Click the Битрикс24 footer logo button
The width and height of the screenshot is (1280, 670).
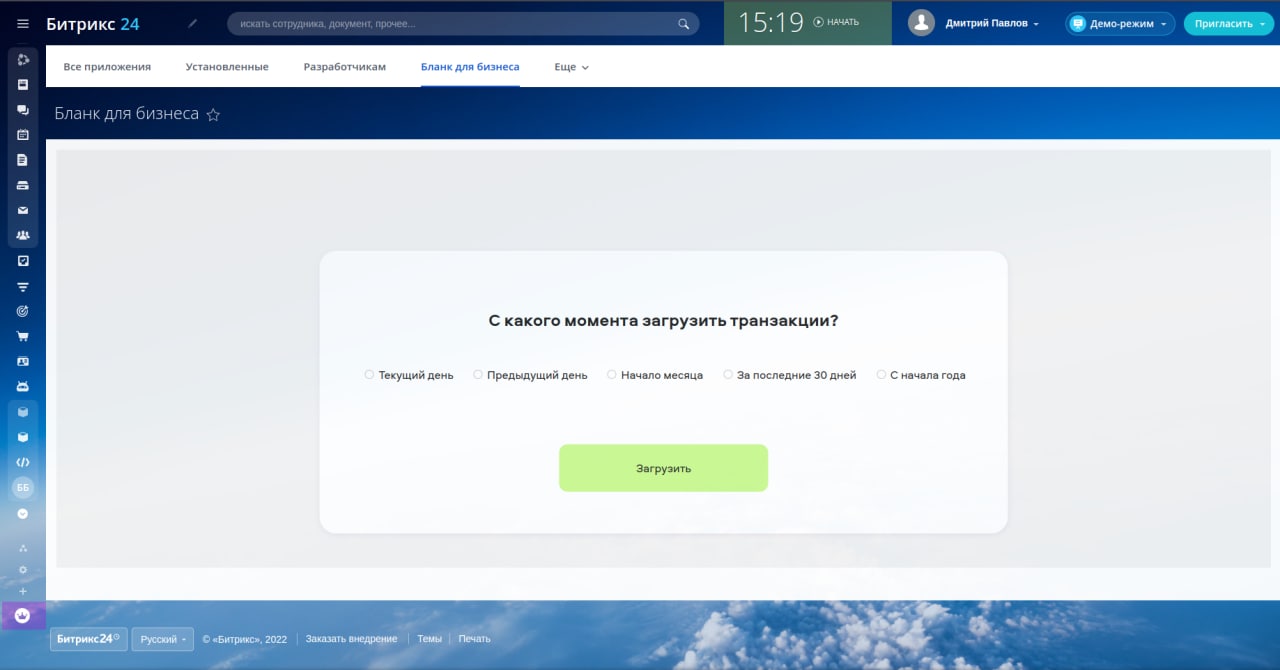click(x=88, y=639)
